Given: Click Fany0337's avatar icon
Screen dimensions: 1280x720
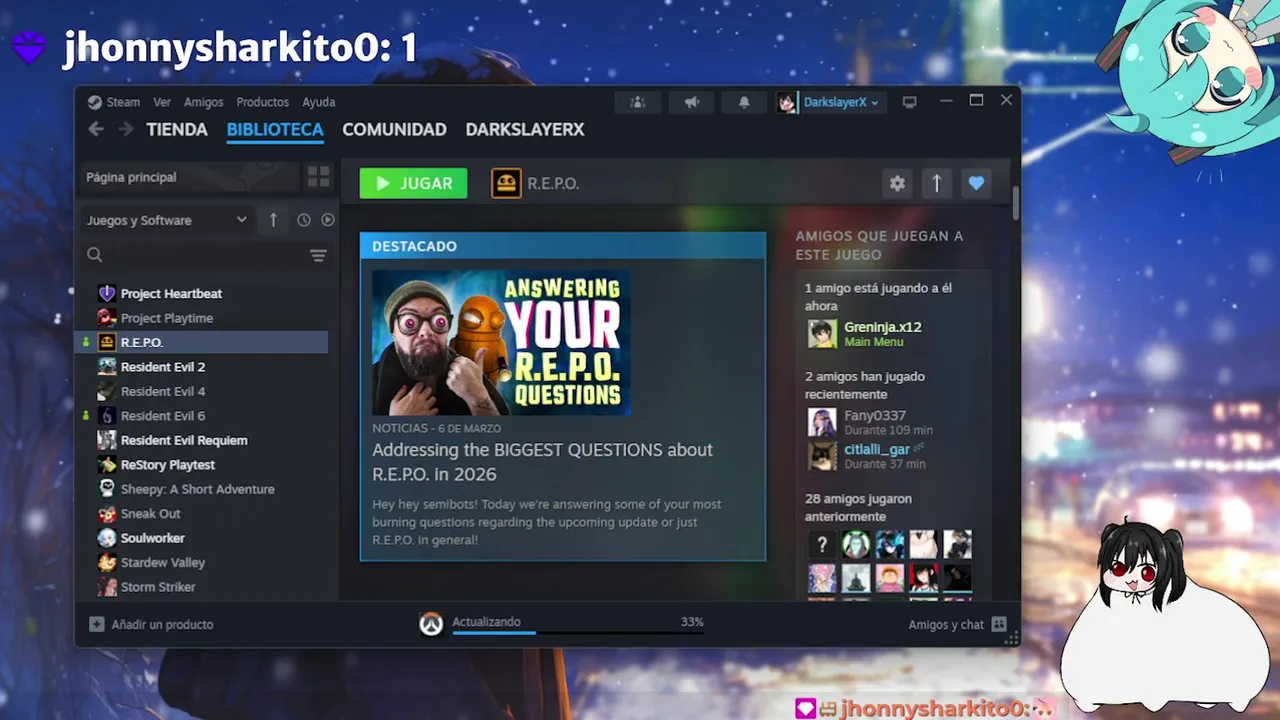Looking at the screenshot, I should click(x=822, y=422).
